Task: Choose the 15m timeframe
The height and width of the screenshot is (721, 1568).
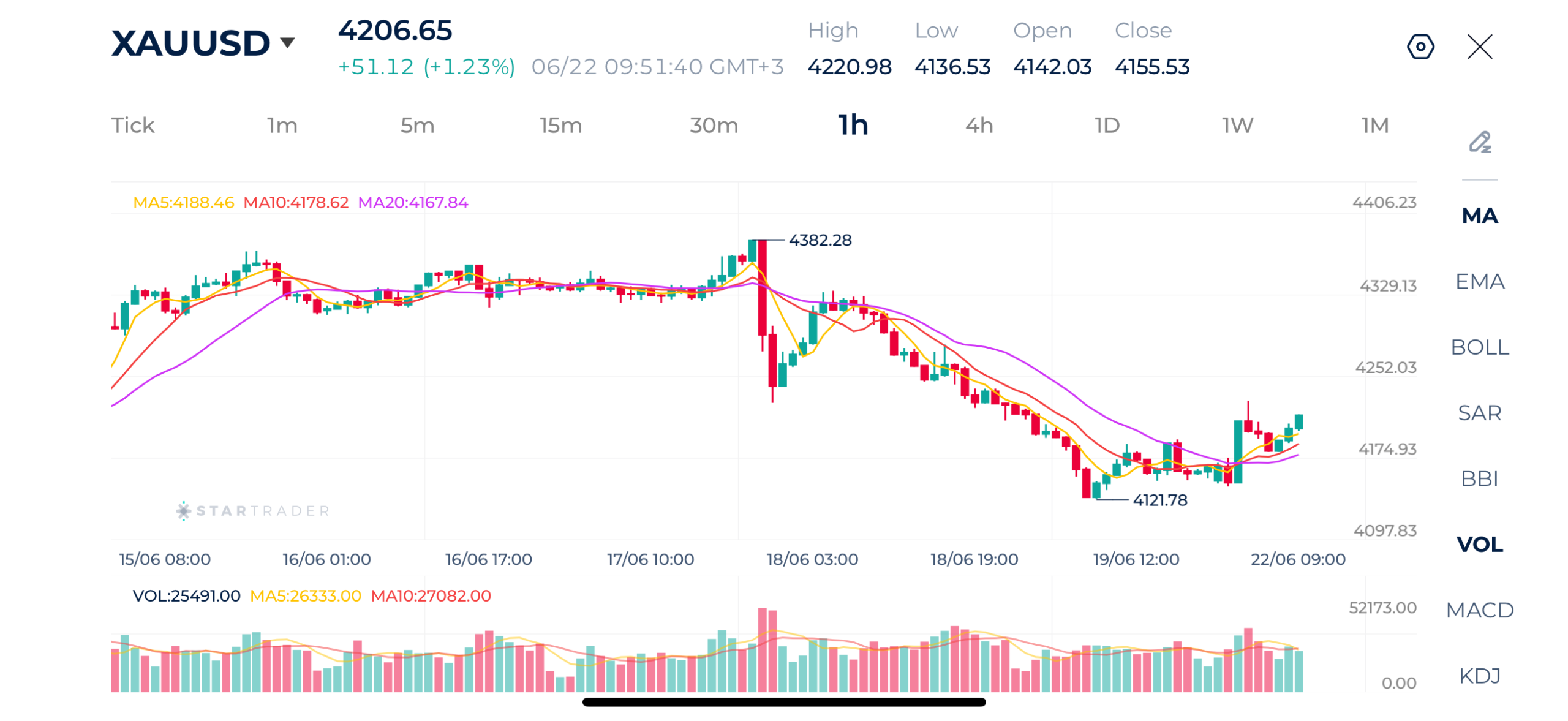Action: pos(559,125)
